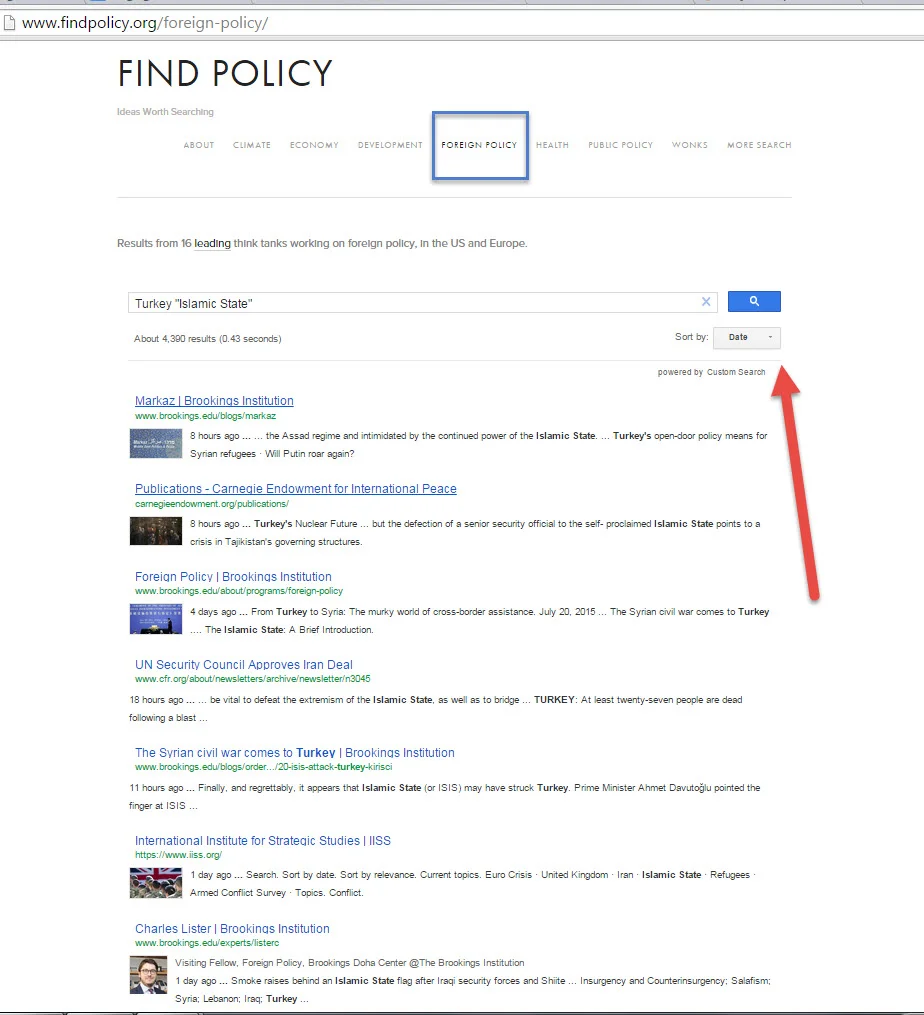924x1015 pixels.
Task: Select the Foreign Policy nav item
Action: pos(479,145)
